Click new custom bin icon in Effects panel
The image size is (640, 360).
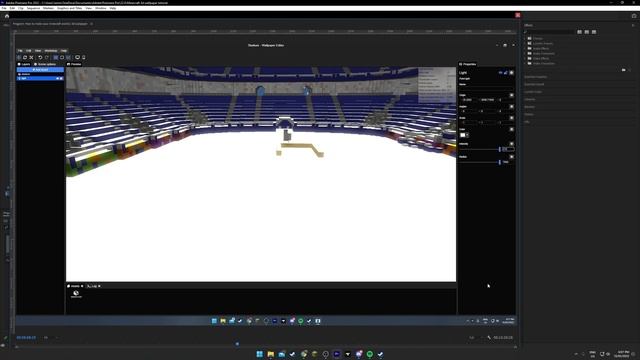623,70
